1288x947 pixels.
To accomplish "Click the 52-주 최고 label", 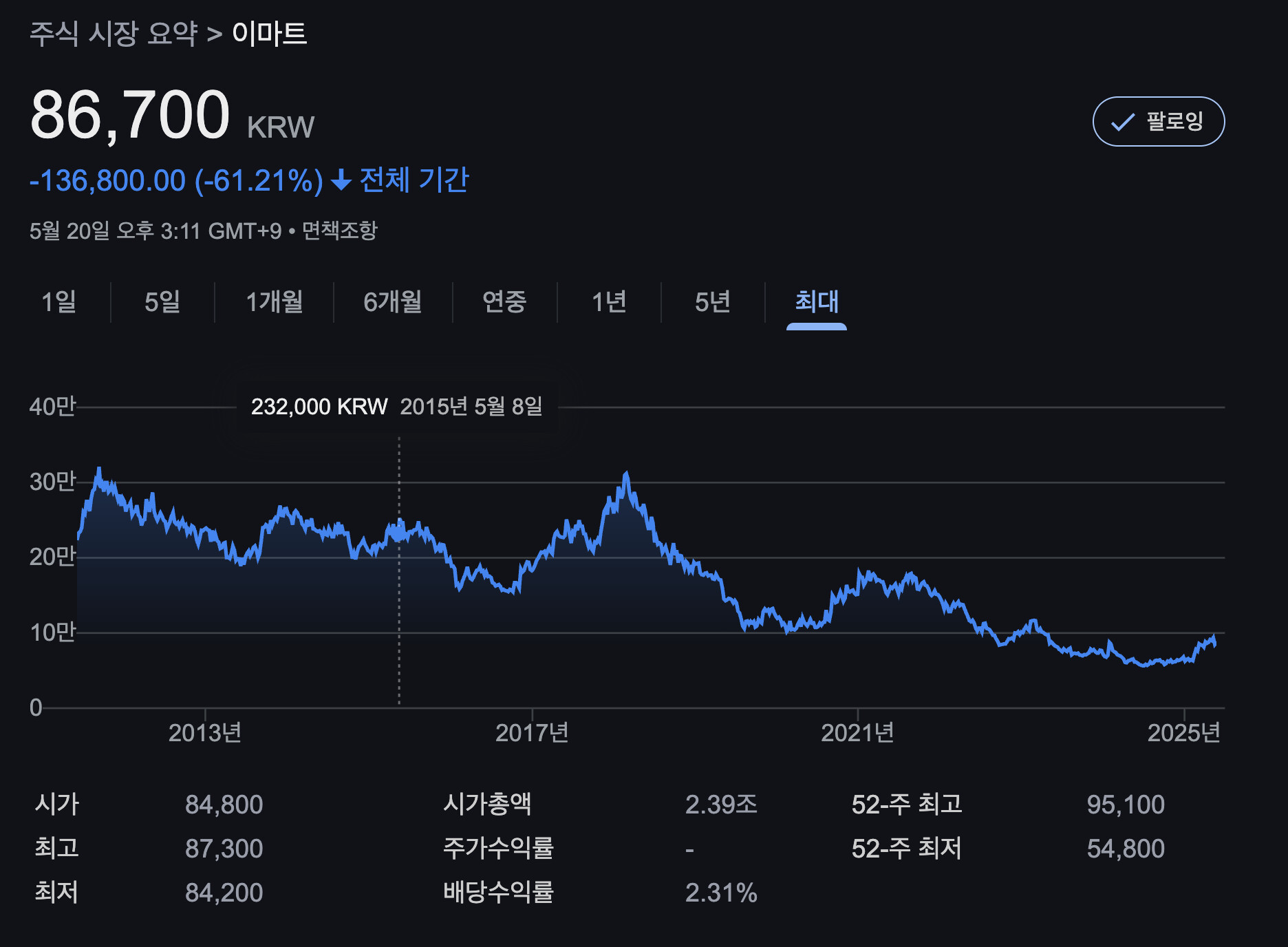I will click(x=906, y=804).
